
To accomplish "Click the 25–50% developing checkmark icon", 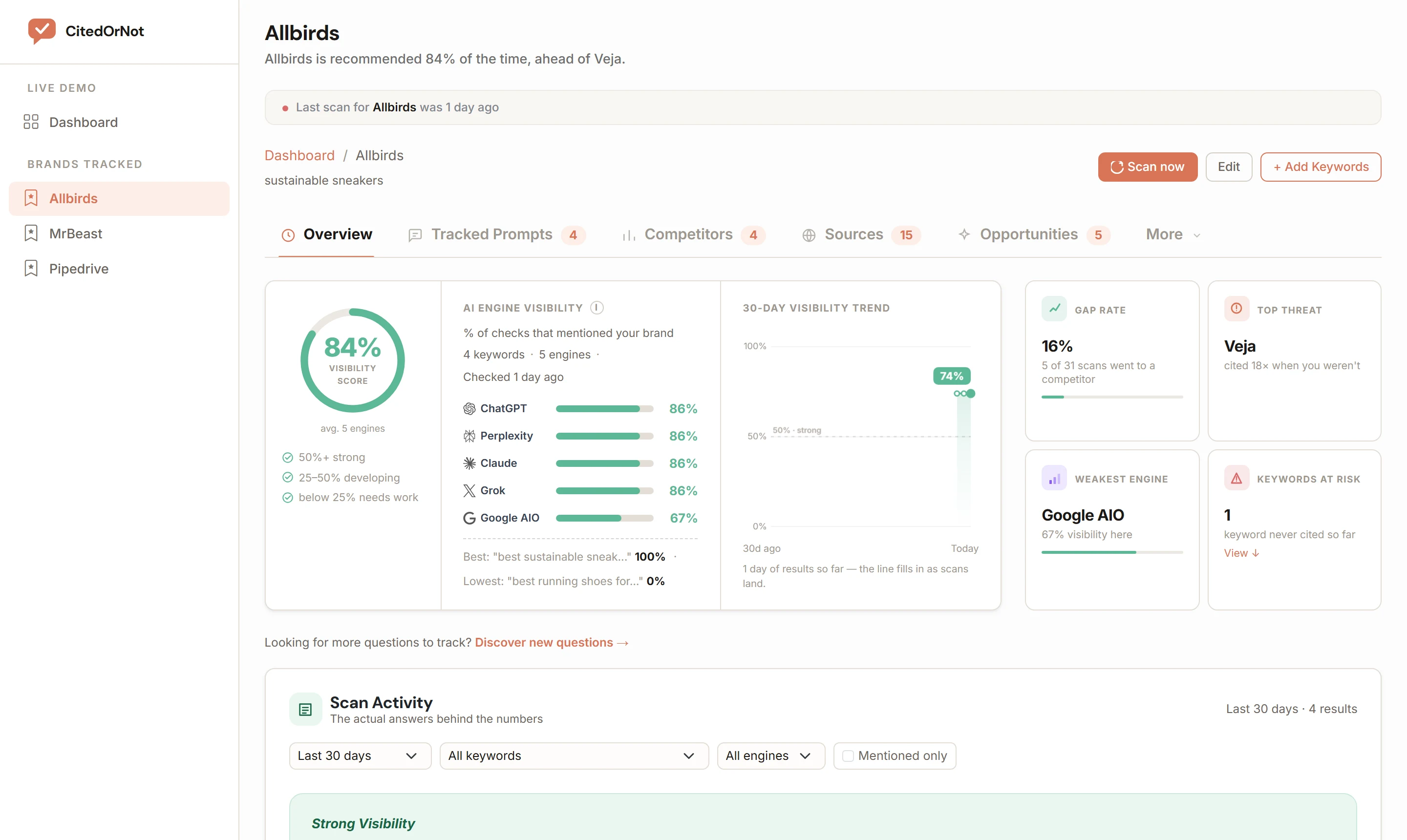I will (288, 477).
